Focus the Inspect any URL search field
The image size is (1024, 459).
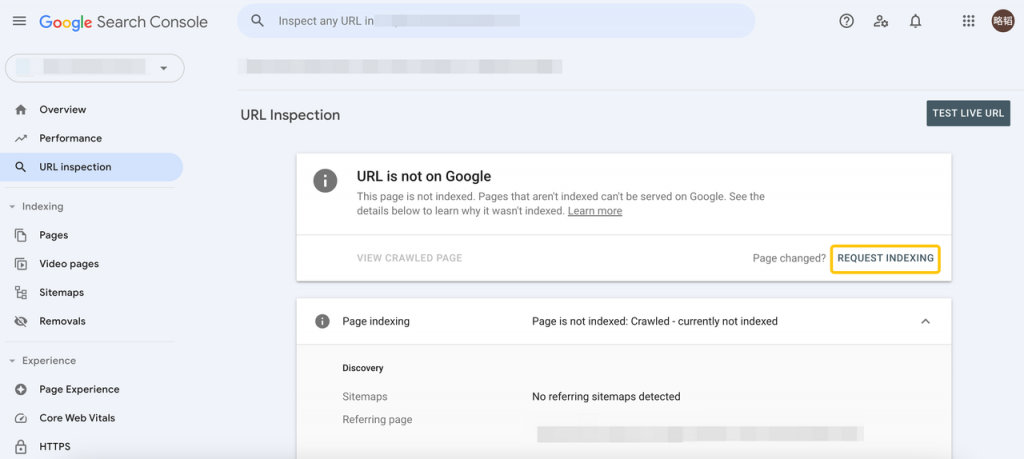click(x=496, y=21)
